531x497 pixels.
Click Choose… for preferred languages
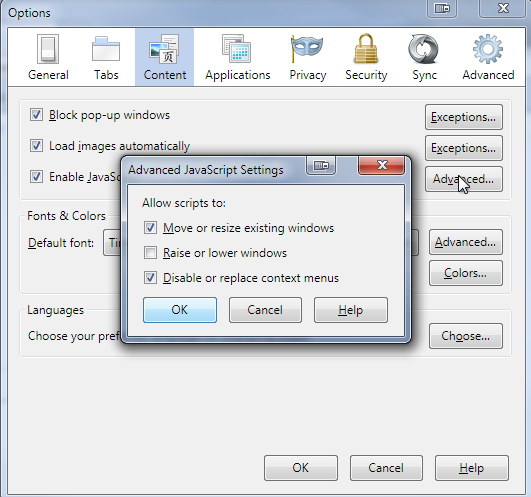tap(466, 336)
